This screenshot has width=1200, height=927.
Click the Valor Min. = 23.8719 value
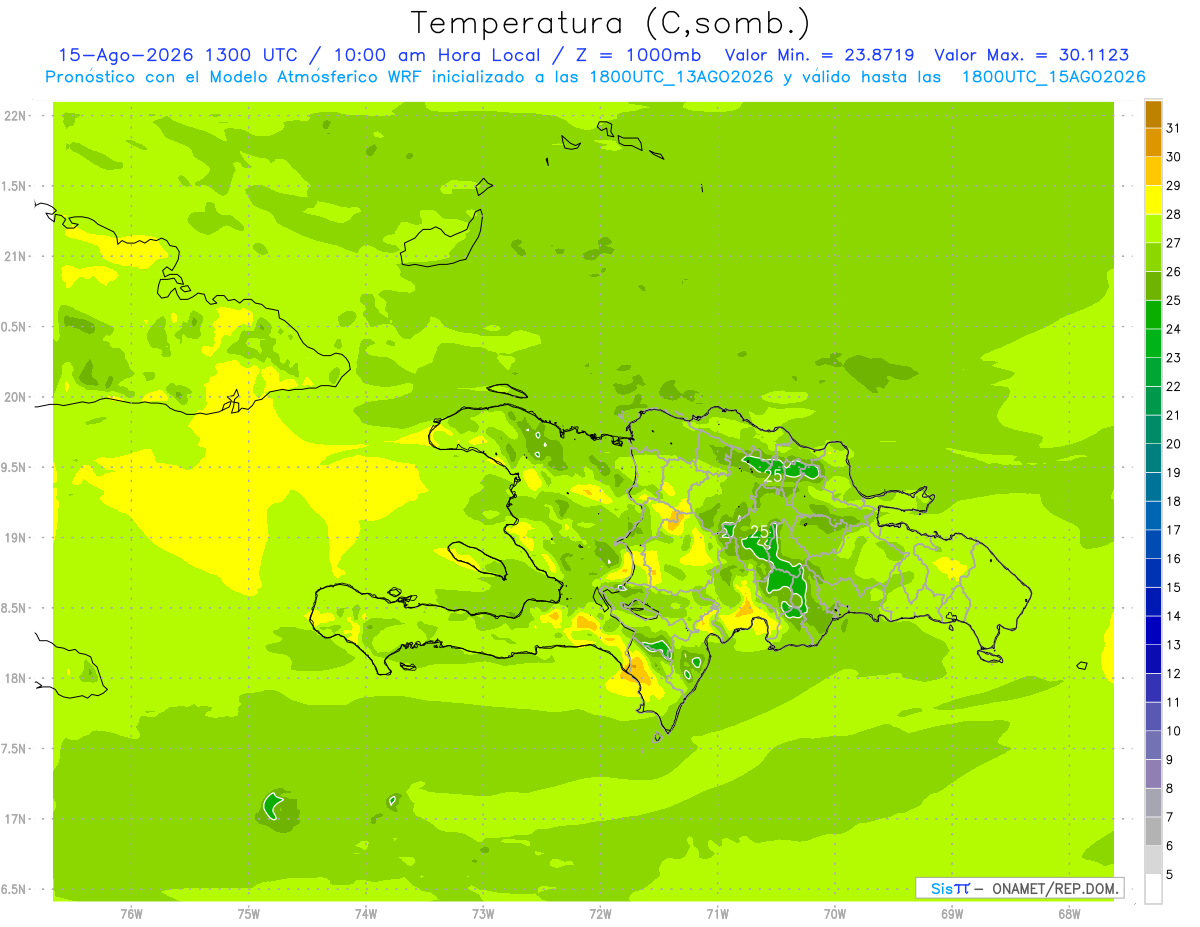tap(820, 56)
